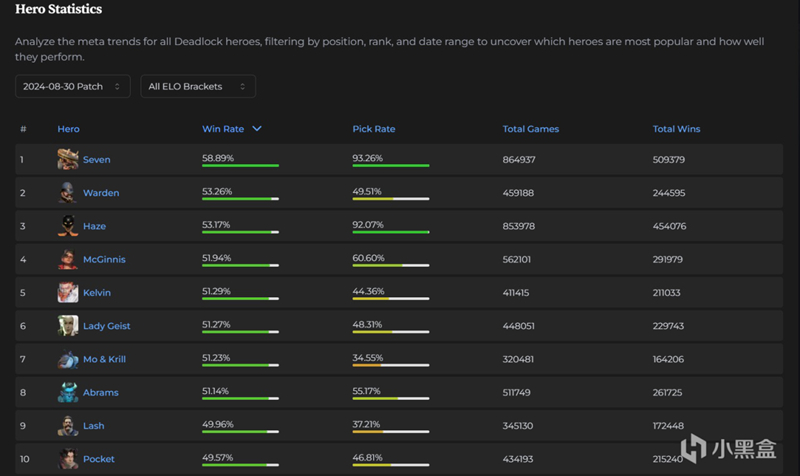
Task: Open the All ELO Brackets dropdown
Action: click(198, 86)
